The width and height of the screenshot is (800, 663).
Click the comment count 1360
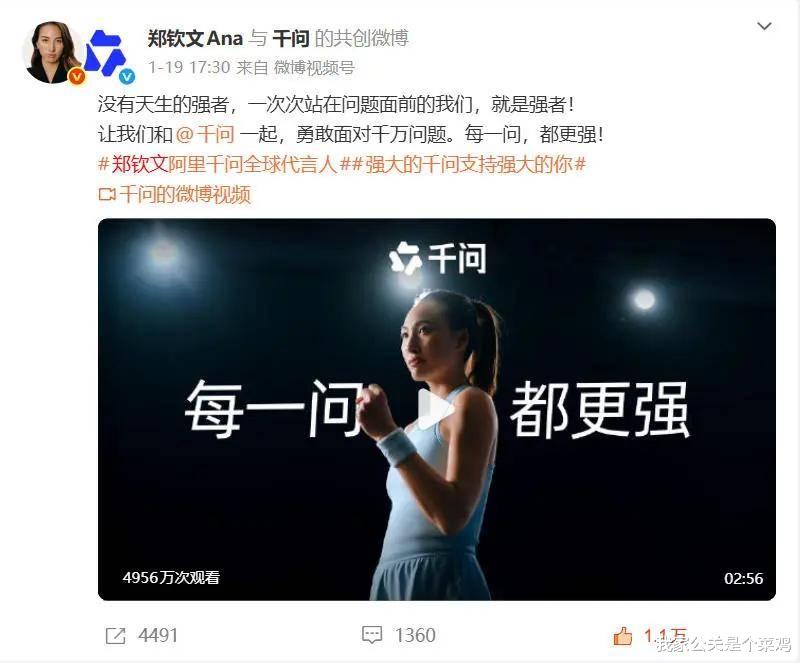pyautogui.click(x=415, y=635)
